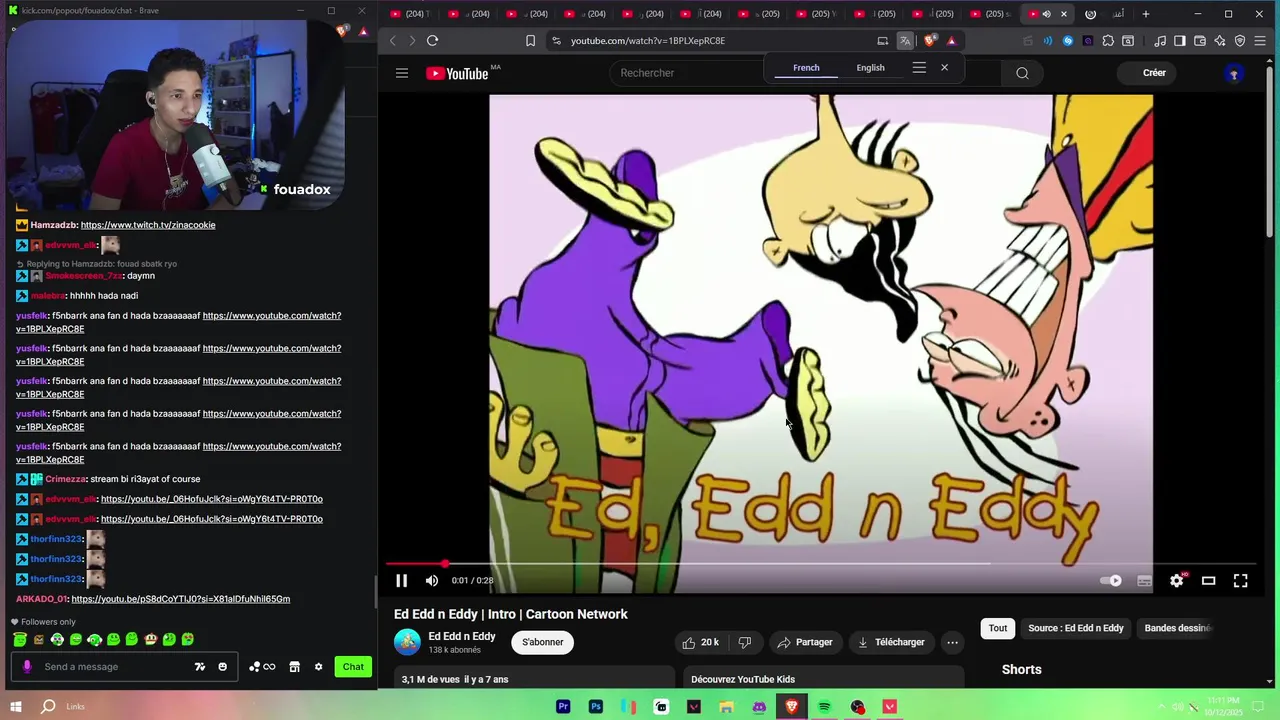Open ARKADO_01's youtu.be link in chat
Viewport: 1280px width, 720px height.
181,599
